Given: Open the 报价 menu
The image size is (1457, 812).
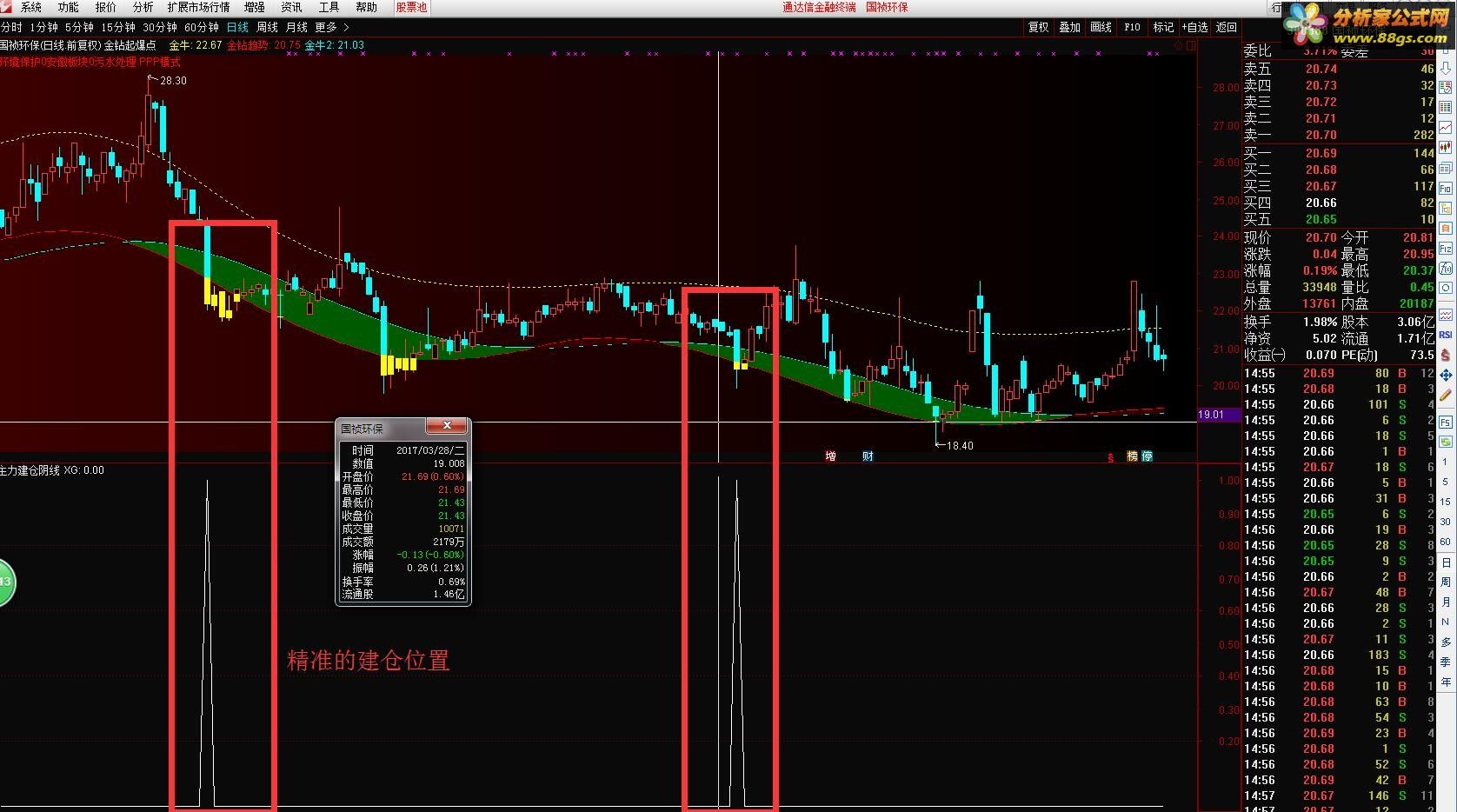Looking at the screenshot, I should (105, 7).
